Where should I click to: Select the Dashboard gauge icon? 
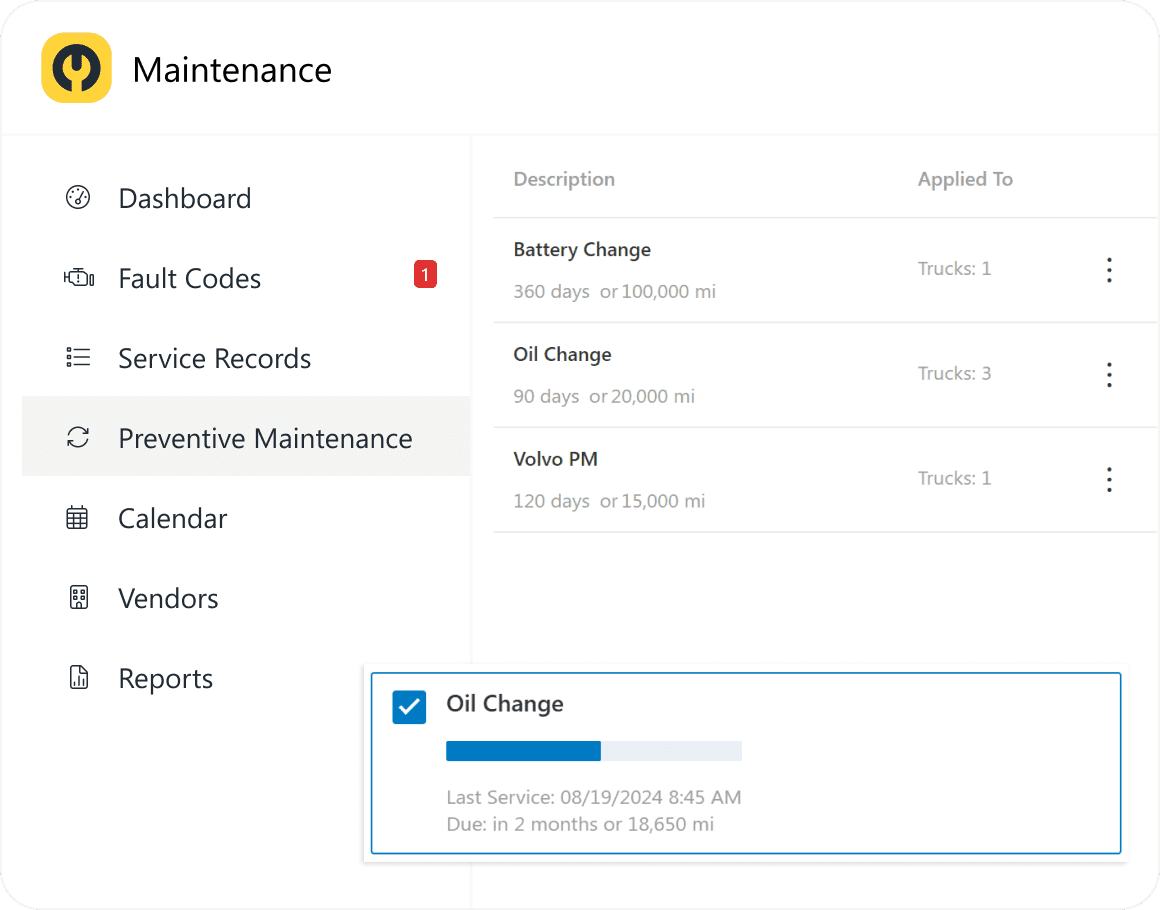coord(79,198)
